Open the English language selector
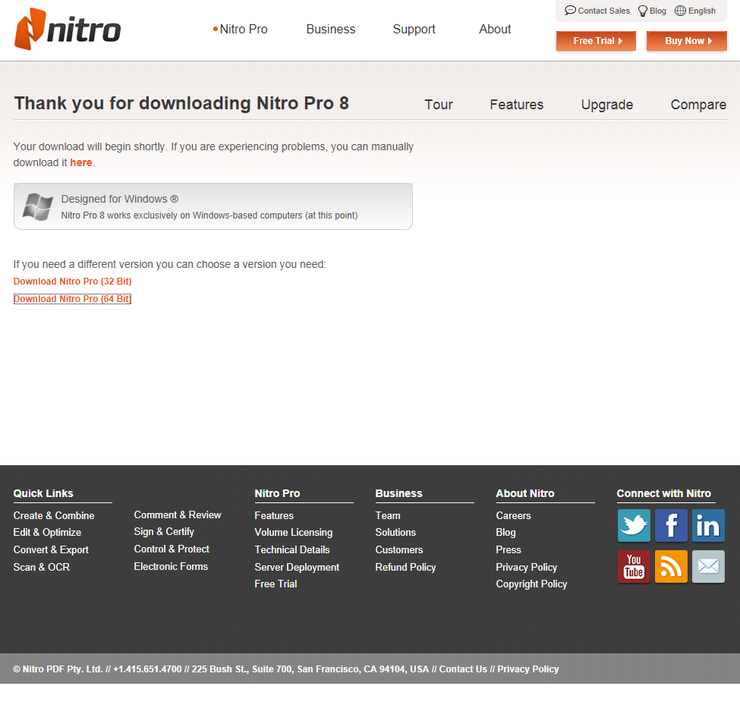Screen dimensions: 740x705 pos(695,11)
